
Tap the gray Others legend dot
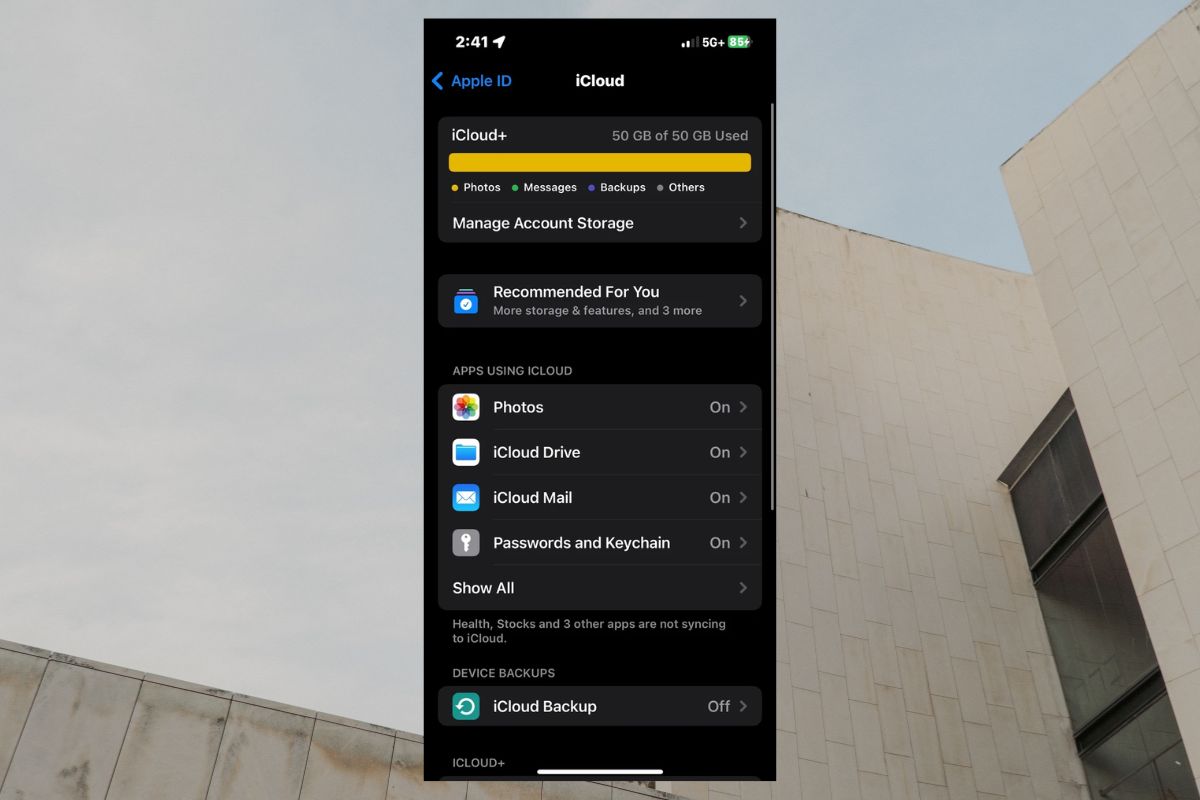[x=660, y=187]
